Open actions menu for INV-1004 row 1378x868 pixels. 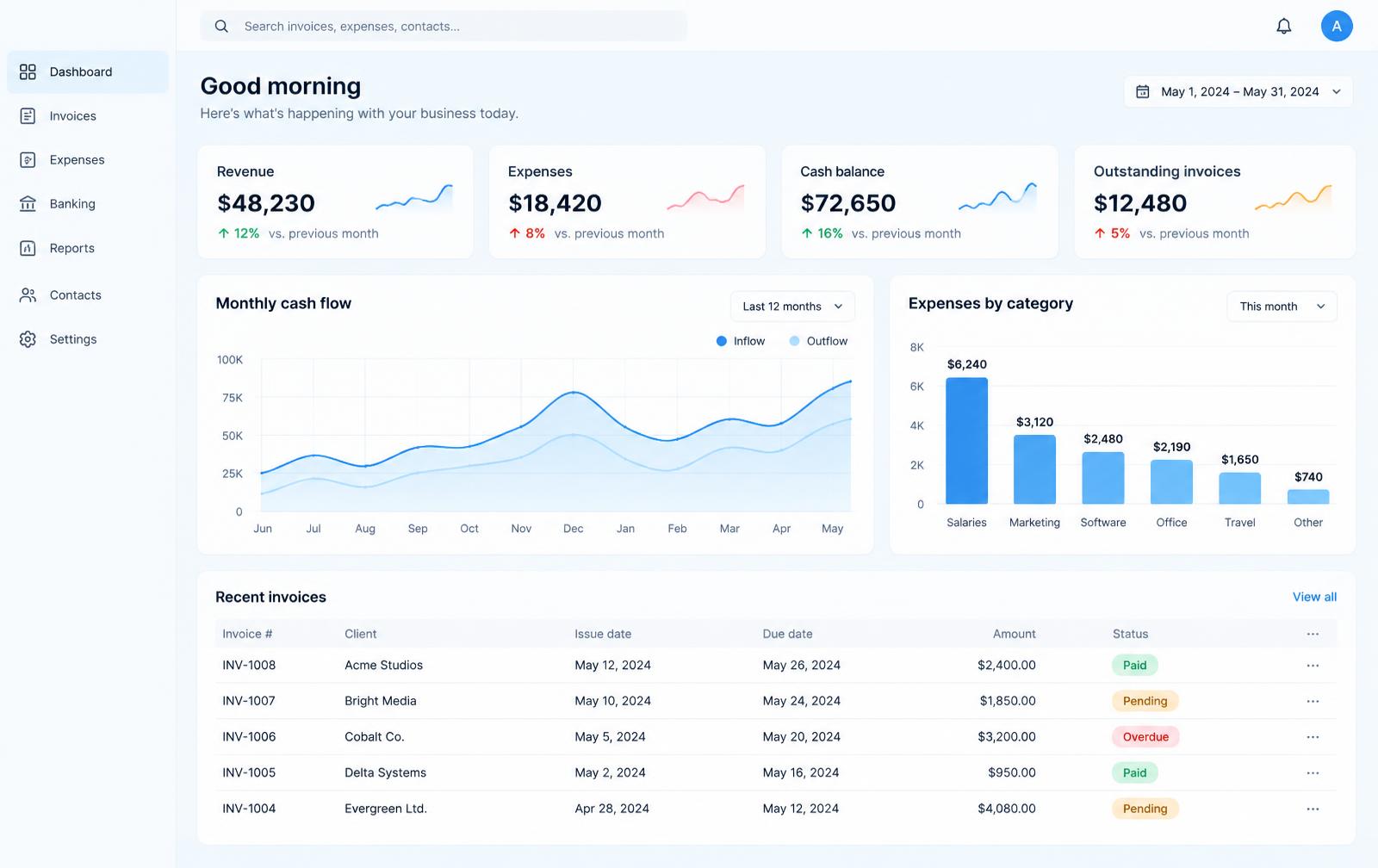[1313, 809]
